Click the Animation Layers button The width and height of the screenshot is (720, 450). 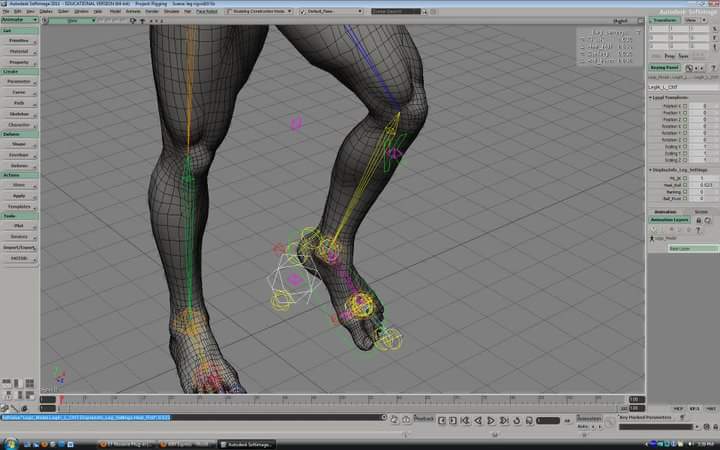pos(669,220)
